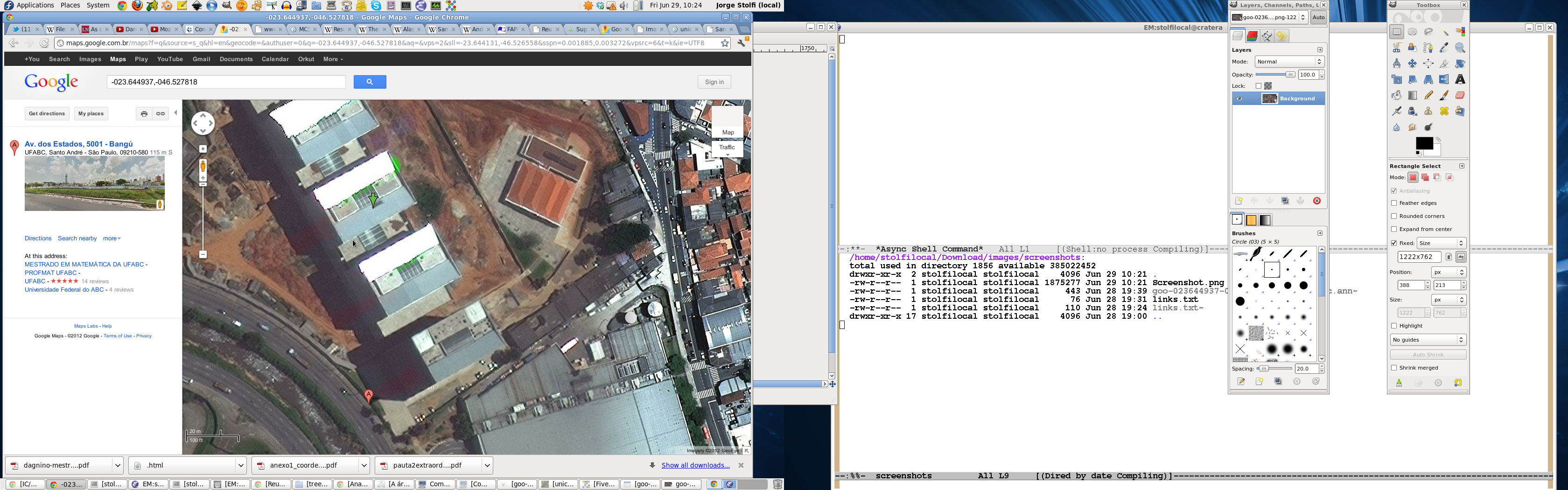The width and height of the screenshot is (1568, 490).
Task: Delete layer using red Layers panel icon
Action: click(x=1316, y=202)
